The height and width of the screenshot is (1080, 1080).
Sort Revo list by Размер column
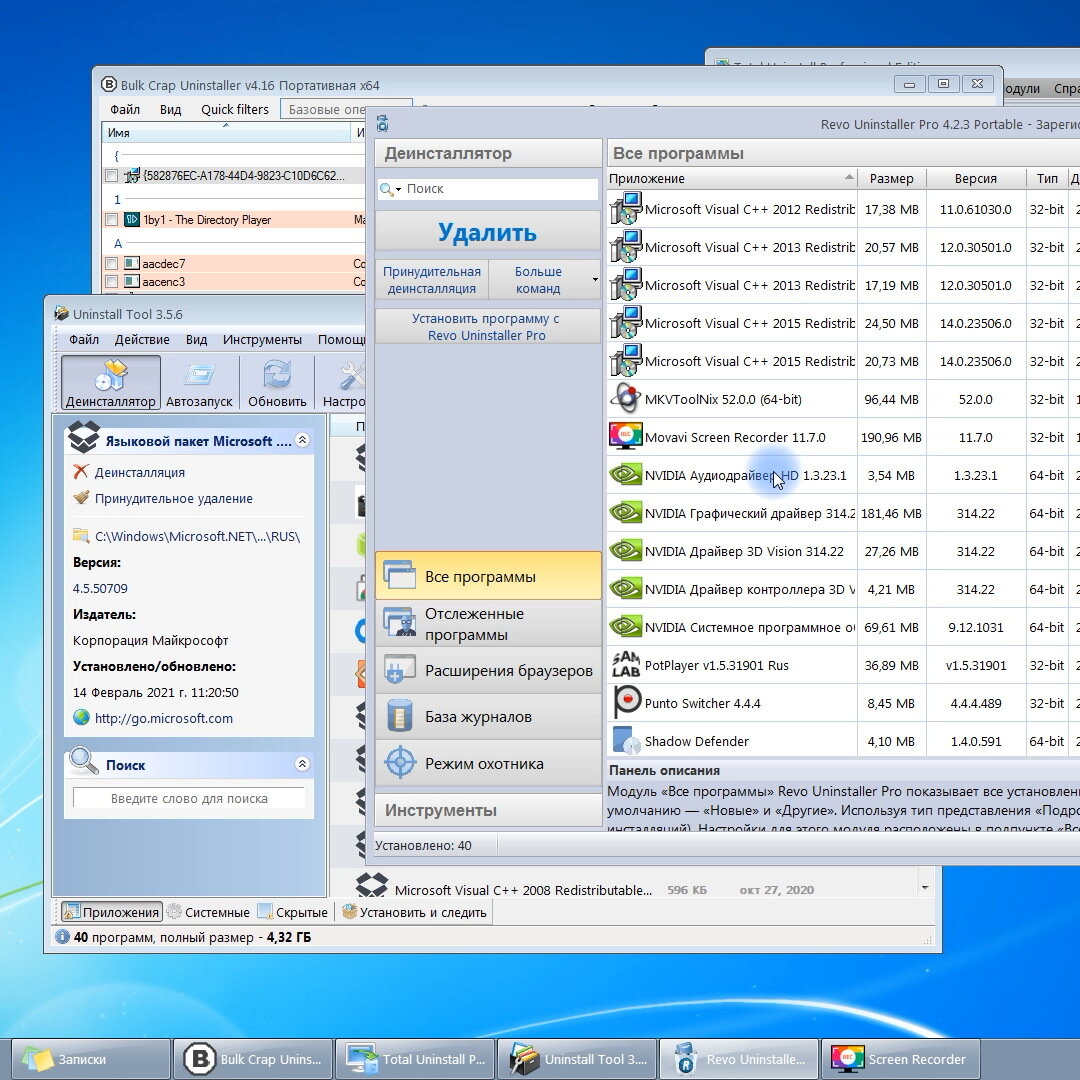pyautogui.click(x=891, y=178)
